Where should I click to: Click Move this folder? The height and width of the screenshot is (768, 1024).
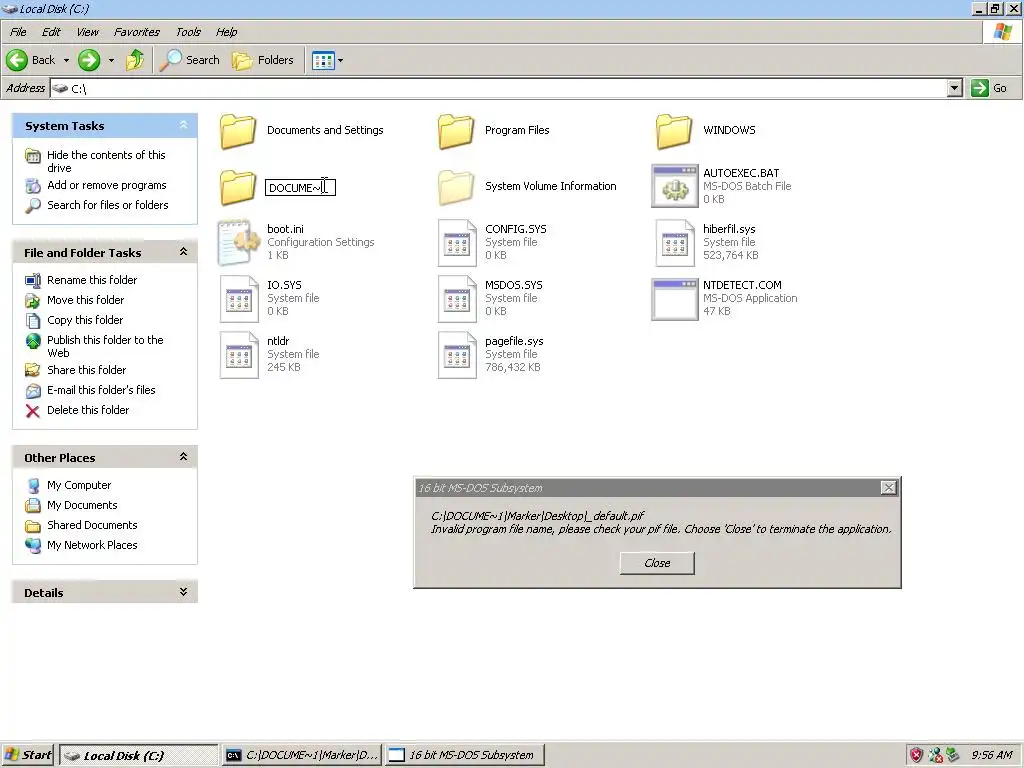tap(86, 300)
